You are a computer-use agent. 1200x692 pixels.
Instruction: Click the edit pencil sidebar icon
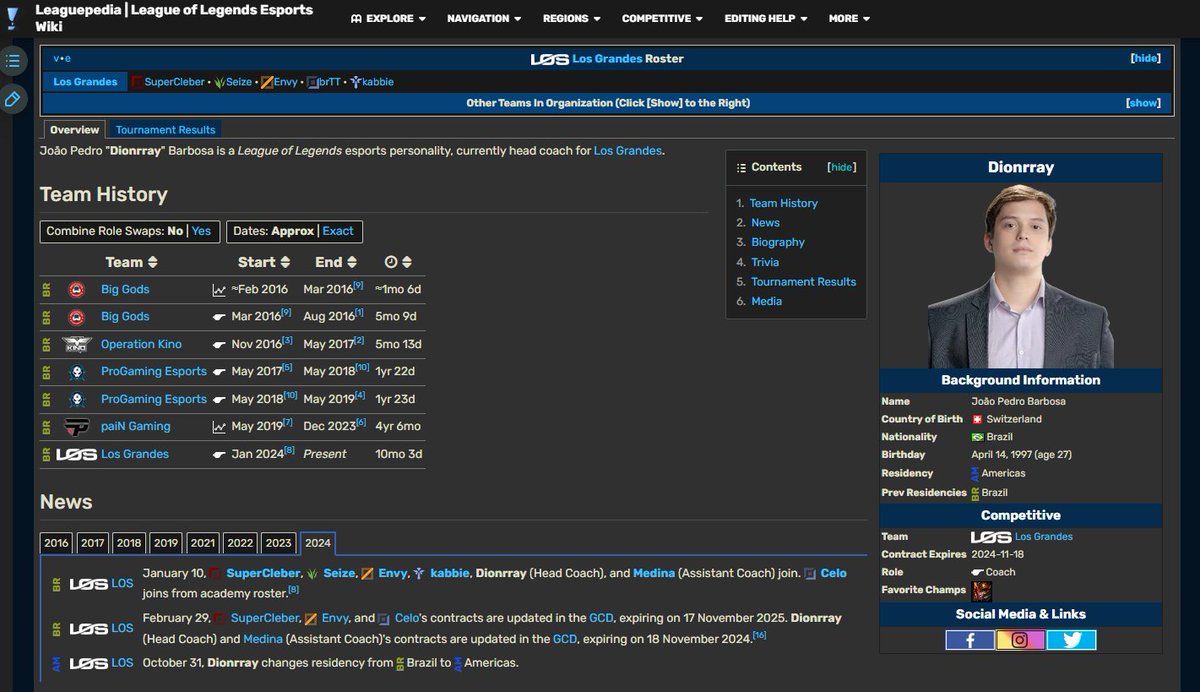pyautogui.click(x=12, y=98)
